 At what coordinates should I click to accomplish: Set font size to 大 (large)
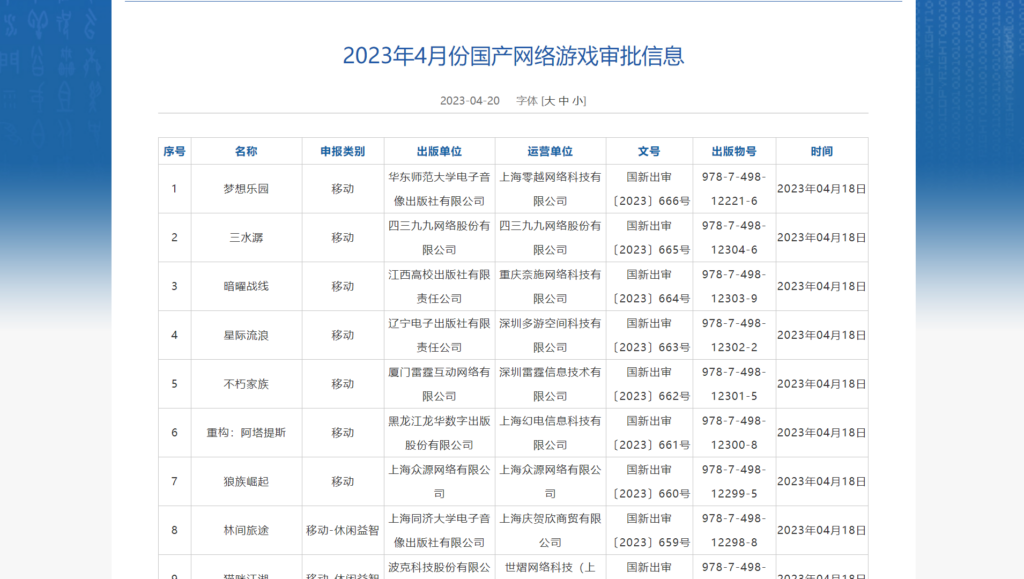point(550,101)
